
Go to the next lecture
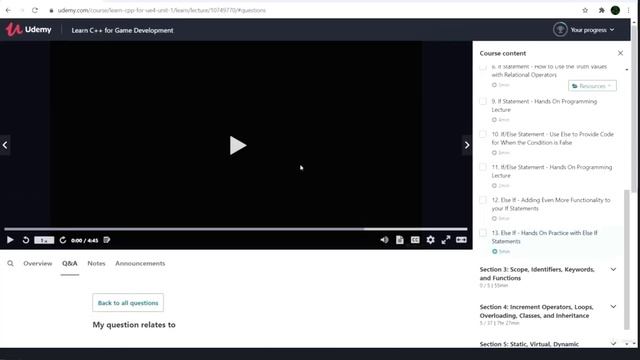467,145
